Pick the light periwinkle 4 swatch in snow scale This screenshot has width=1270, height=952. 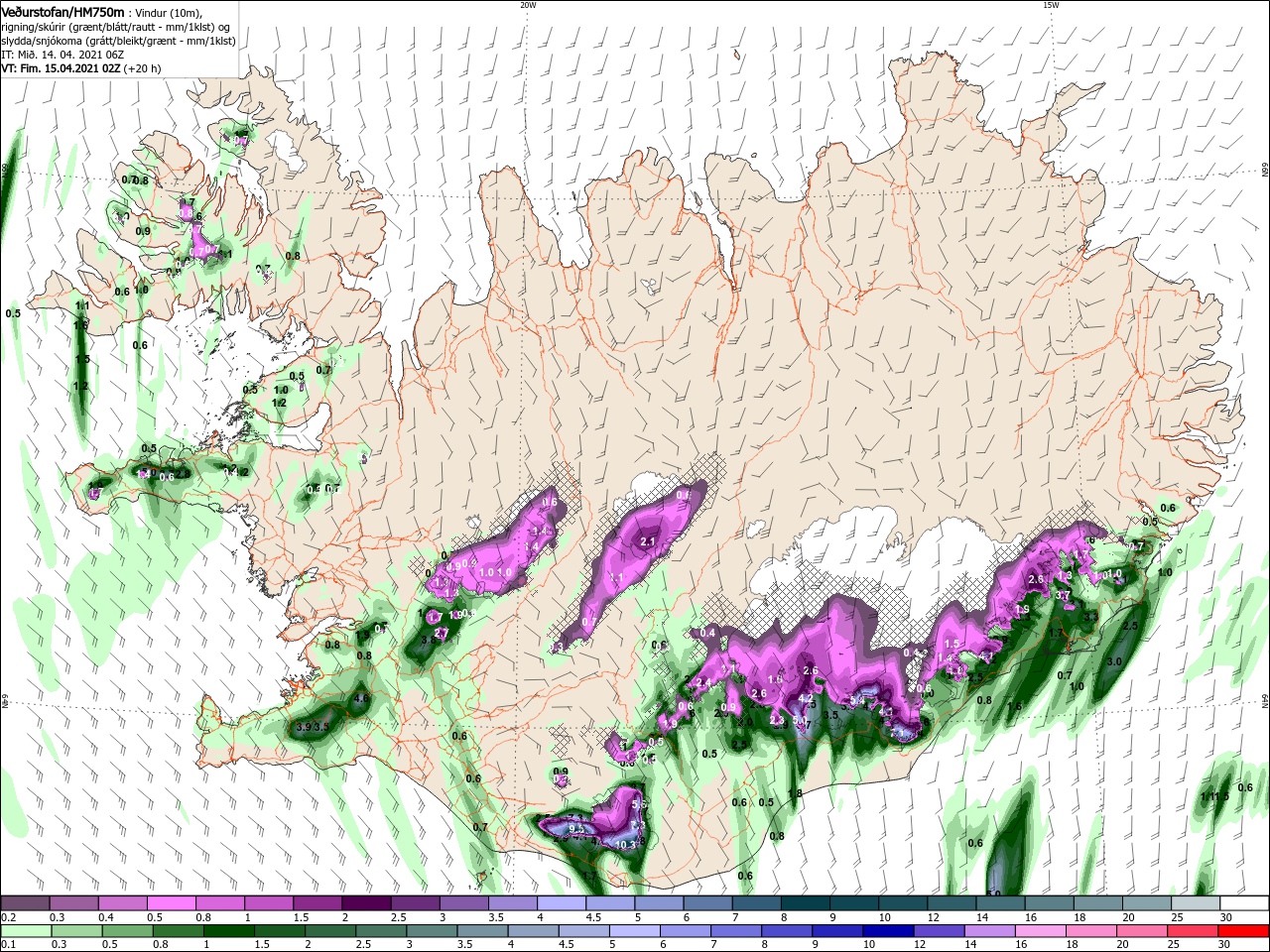562,903
